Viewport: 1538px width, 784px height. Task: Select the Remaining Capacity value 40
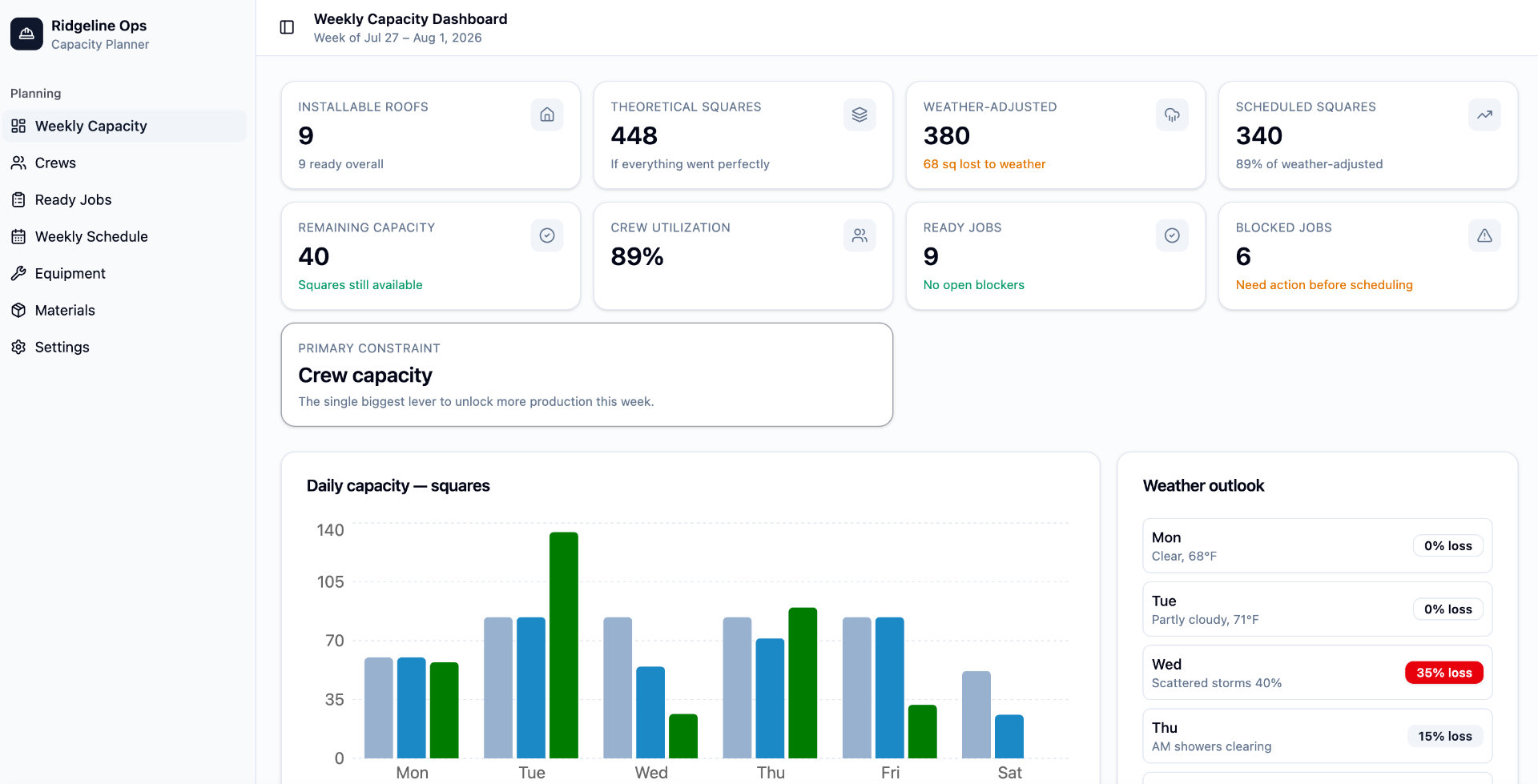click(313, 257)
